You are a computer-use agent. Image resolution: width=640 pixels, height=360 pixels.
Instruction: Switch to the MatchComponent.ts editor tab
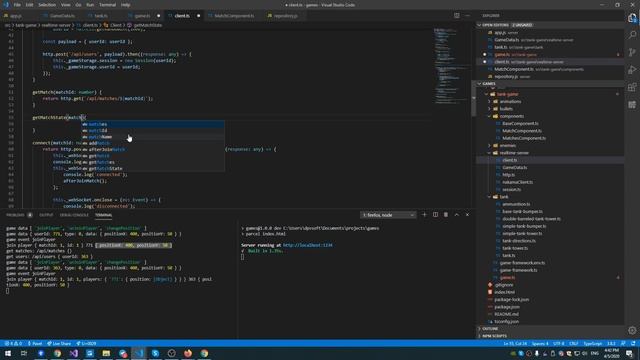234,16
